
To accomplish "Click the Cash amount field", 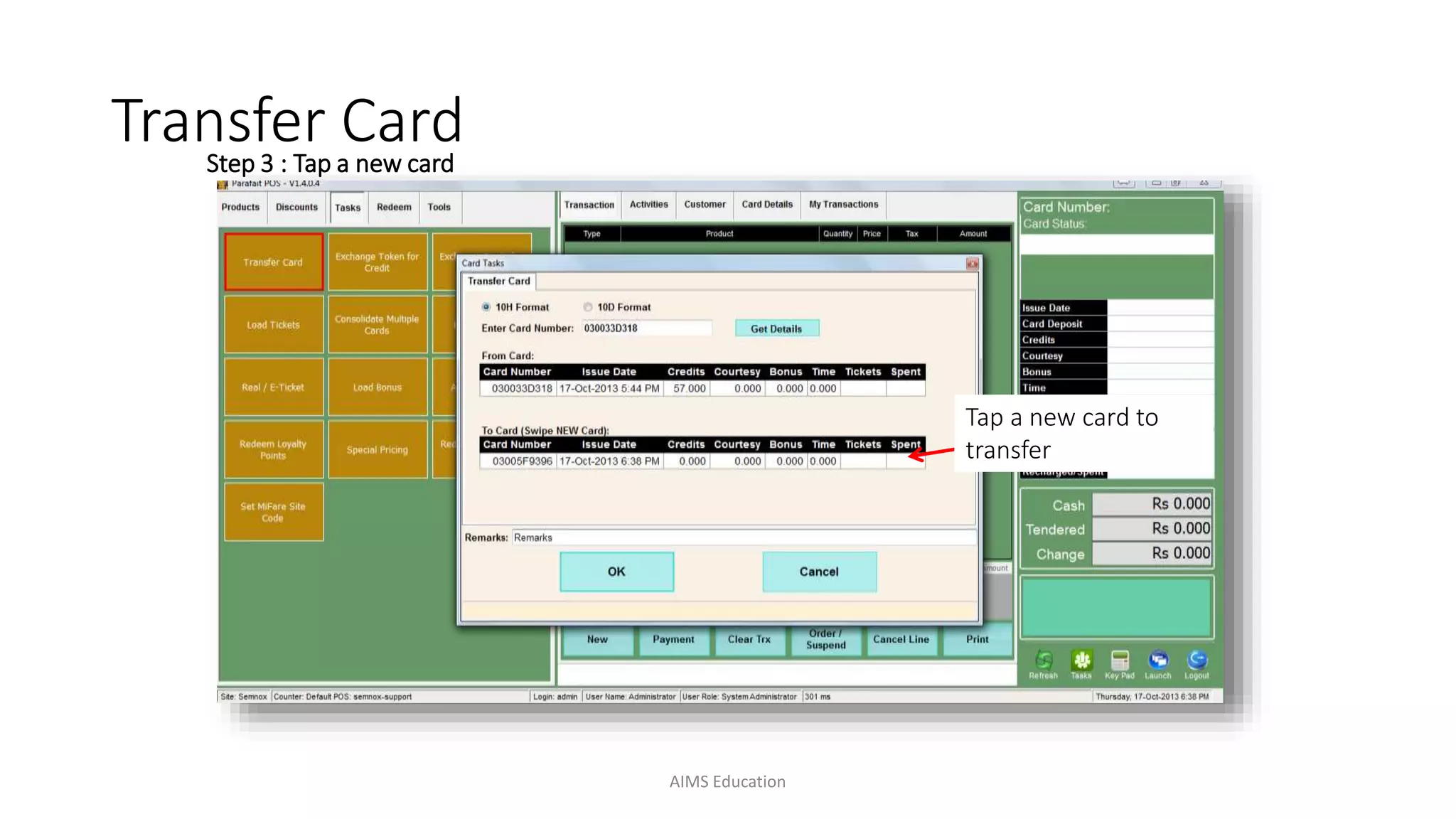I will tap(1151, 504).
